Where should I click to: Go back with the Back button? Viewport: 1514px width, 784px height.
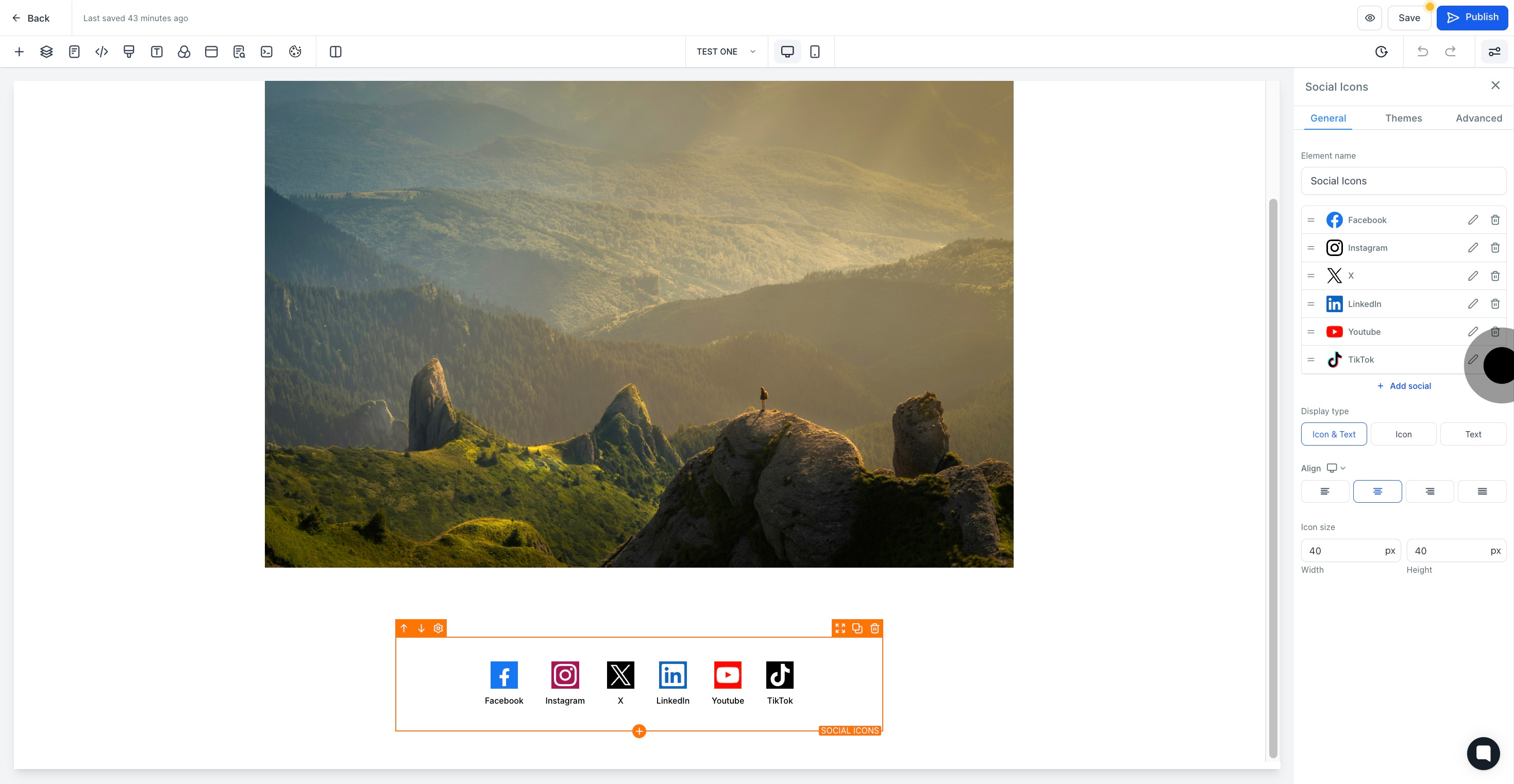30,18
